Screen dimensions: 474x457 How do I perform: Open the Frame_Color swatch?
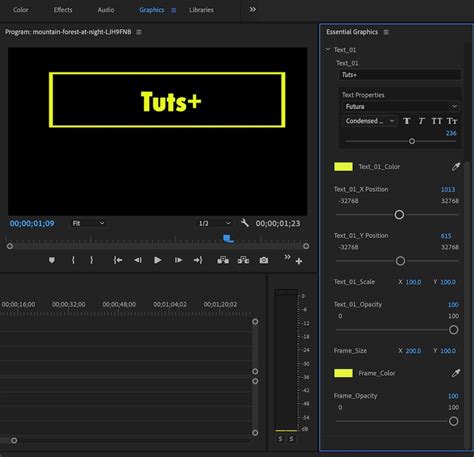[x=343, y=373]
